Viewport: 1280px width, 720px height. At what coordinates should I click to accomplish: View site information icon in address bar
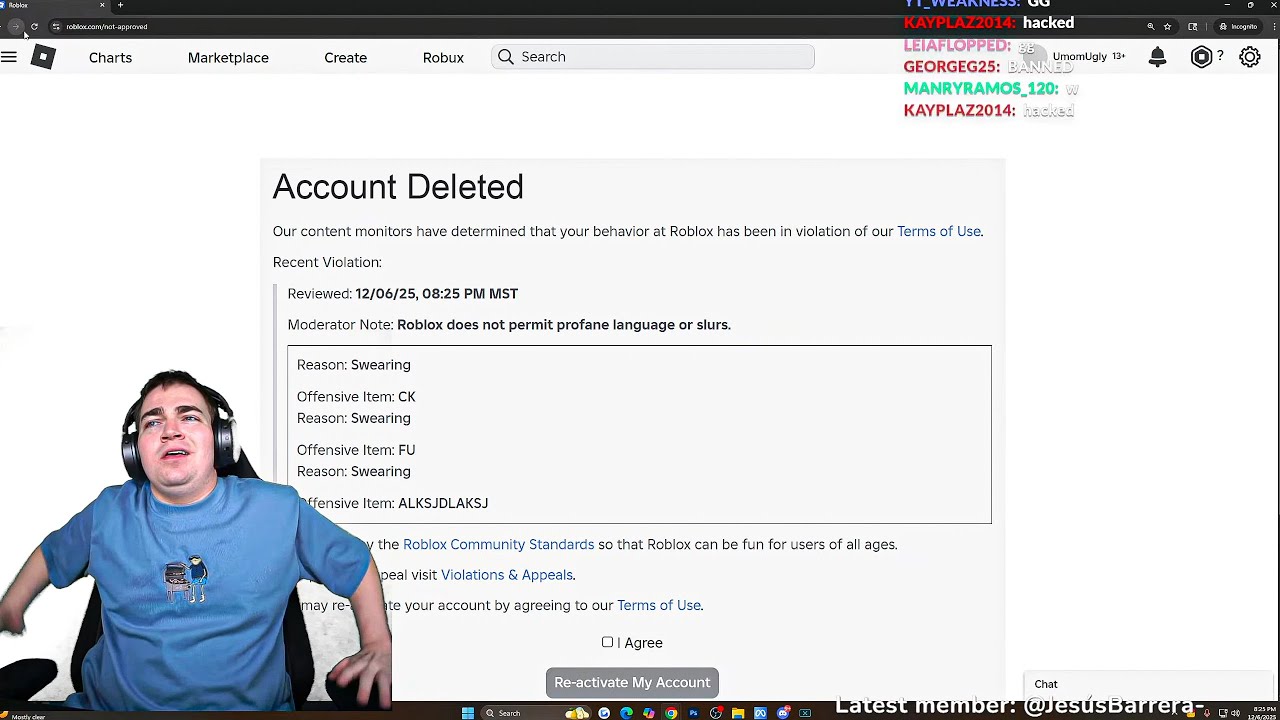pos(56,27)
